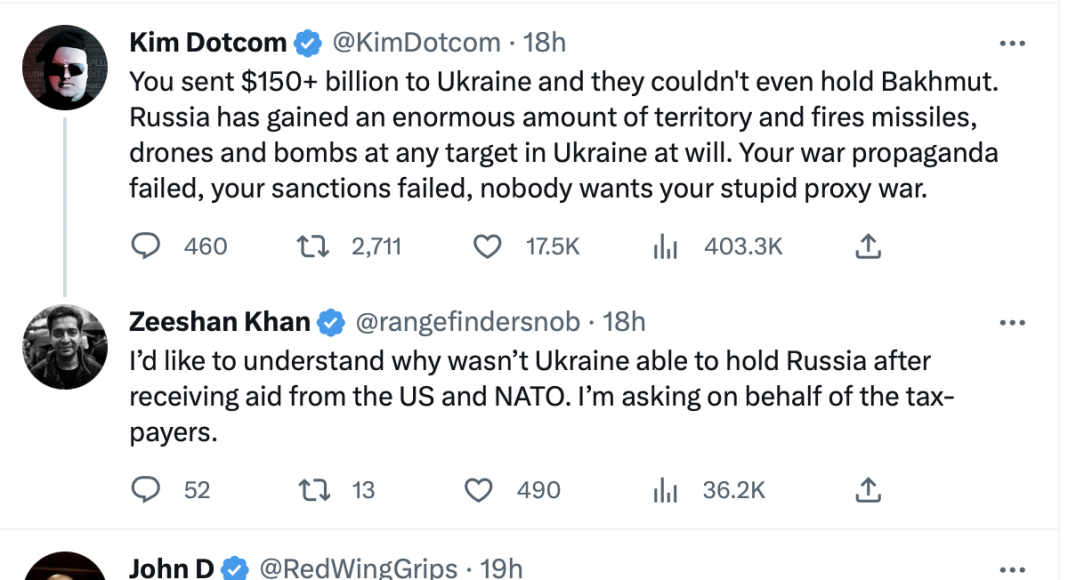Share Zeeshan Khan's tweet
The width and height of the screenshot is (1068, 580).
[x=868, y=489]
